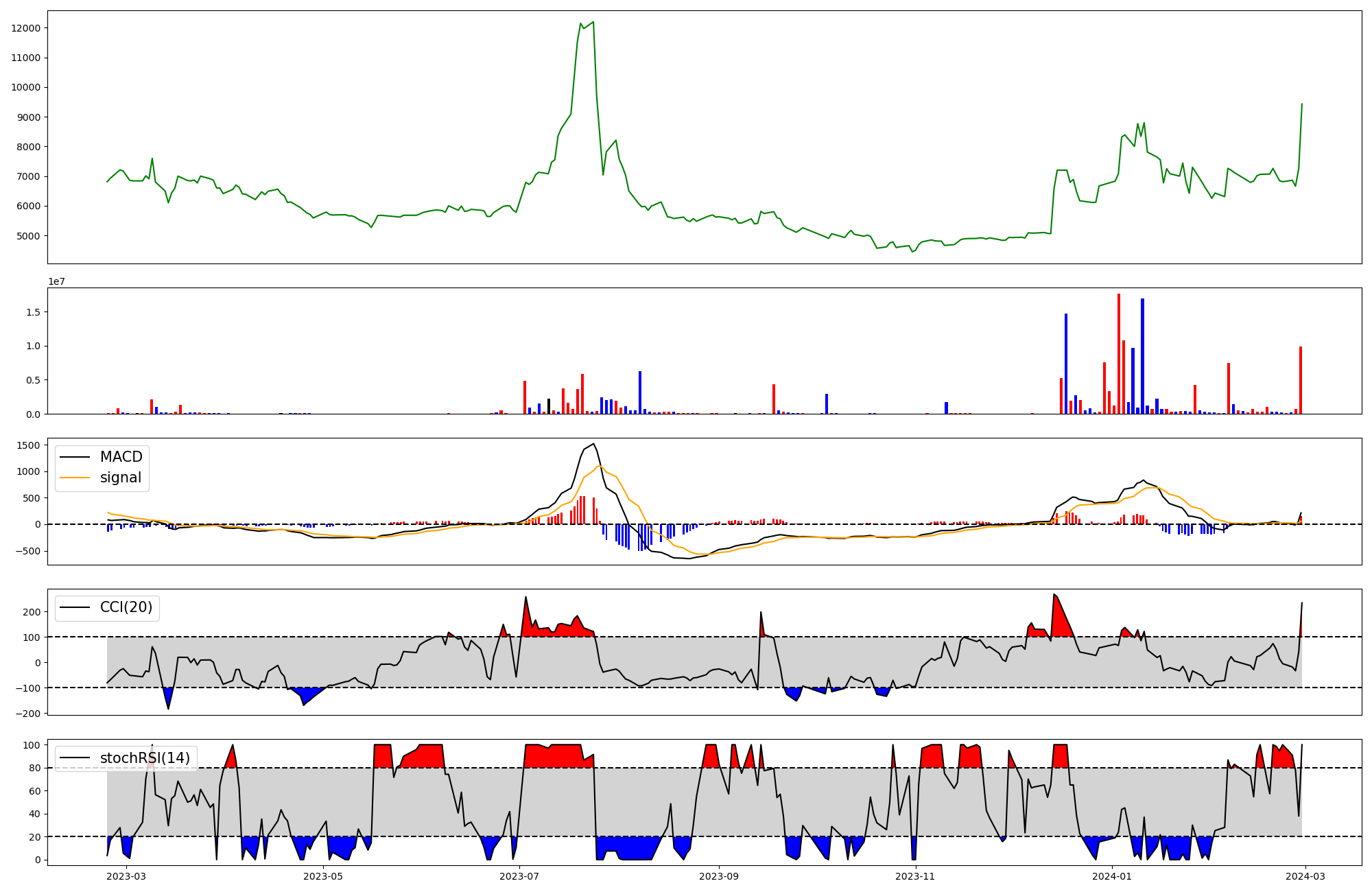Click the stochRSI(14) legend entry

click(x=145, y=758)
